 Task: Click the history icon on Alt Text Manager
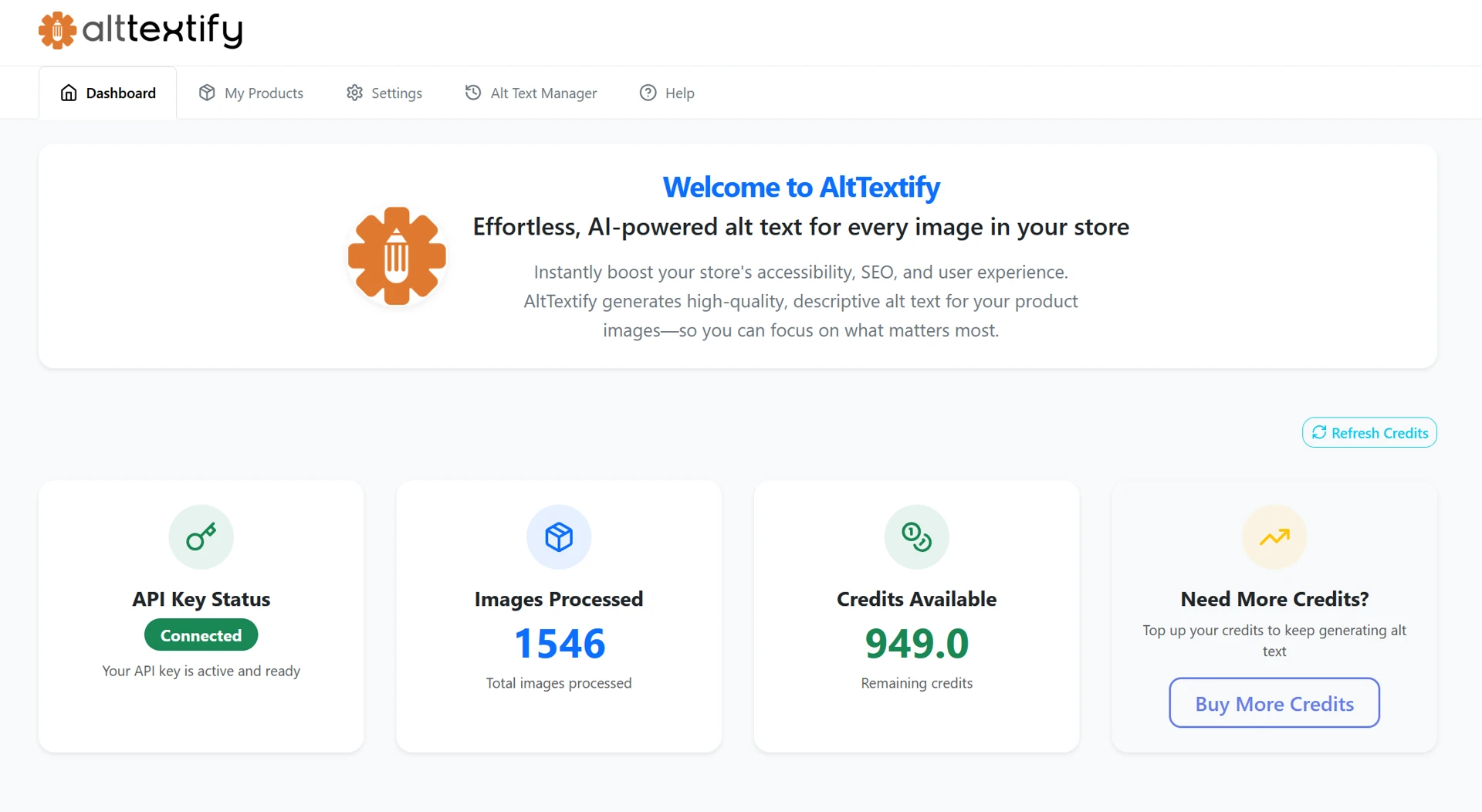click(473, 92)
